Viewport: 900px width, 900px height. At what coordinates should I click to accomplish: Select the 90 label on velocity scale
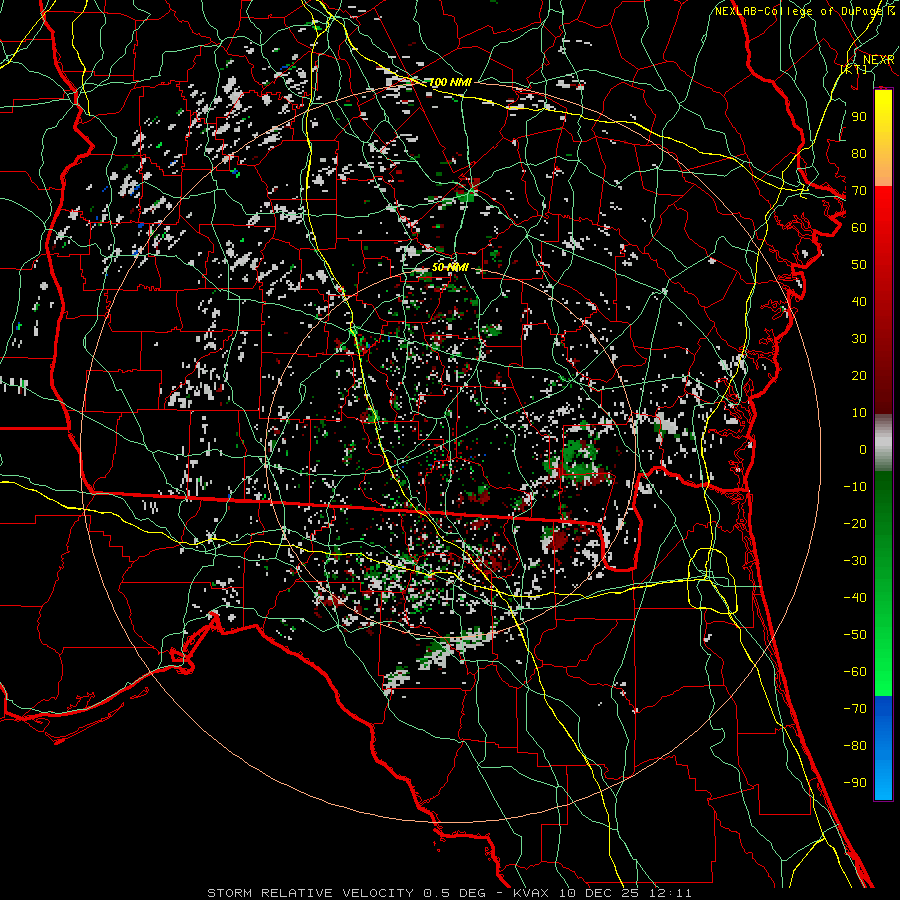pyautogui.click(x=859, y=117)
